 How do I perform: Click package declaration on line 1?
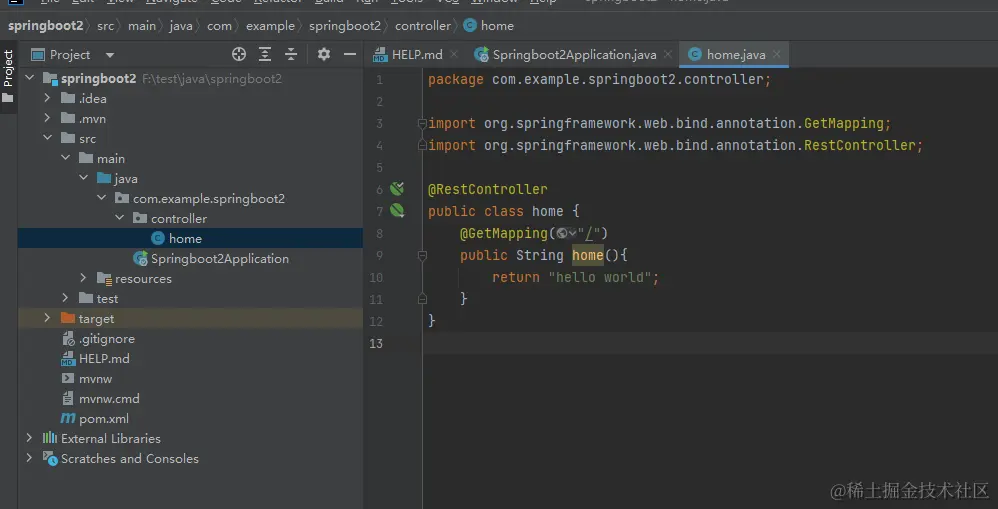pos(600,80)
